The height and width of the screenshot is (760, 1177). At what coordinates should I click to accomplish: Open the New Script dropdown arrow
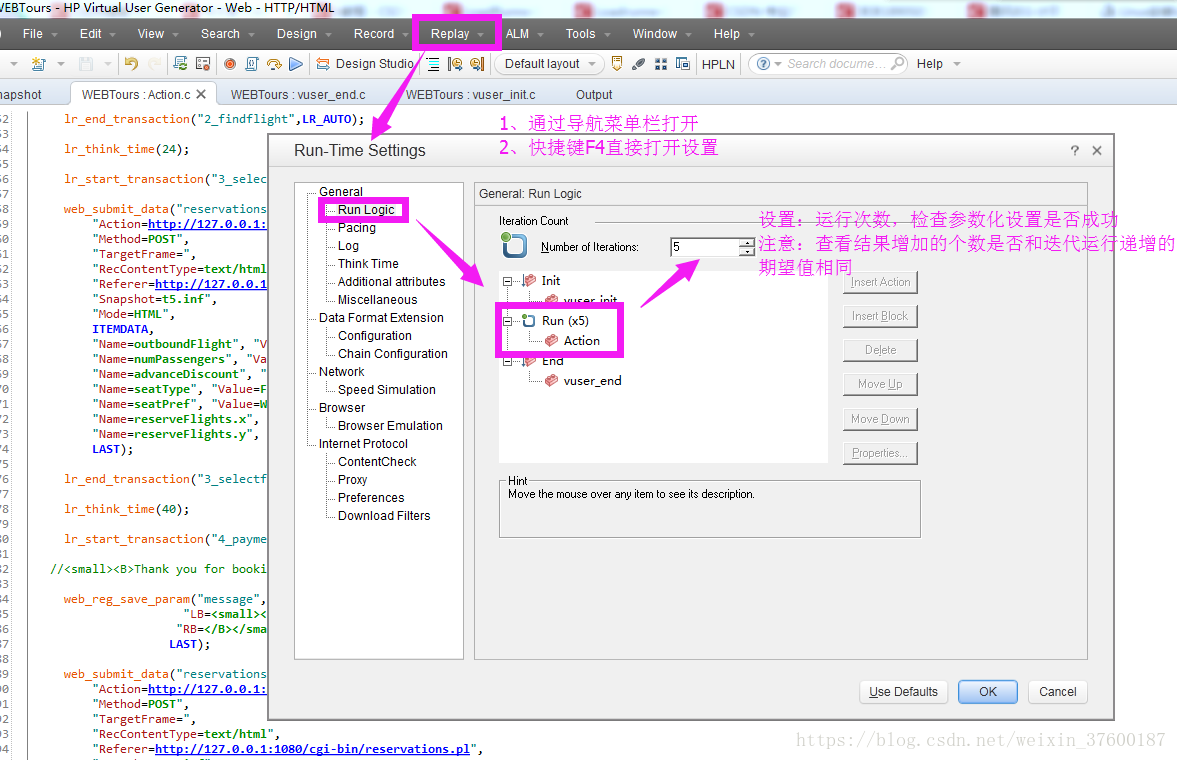[x=61, y=65]
